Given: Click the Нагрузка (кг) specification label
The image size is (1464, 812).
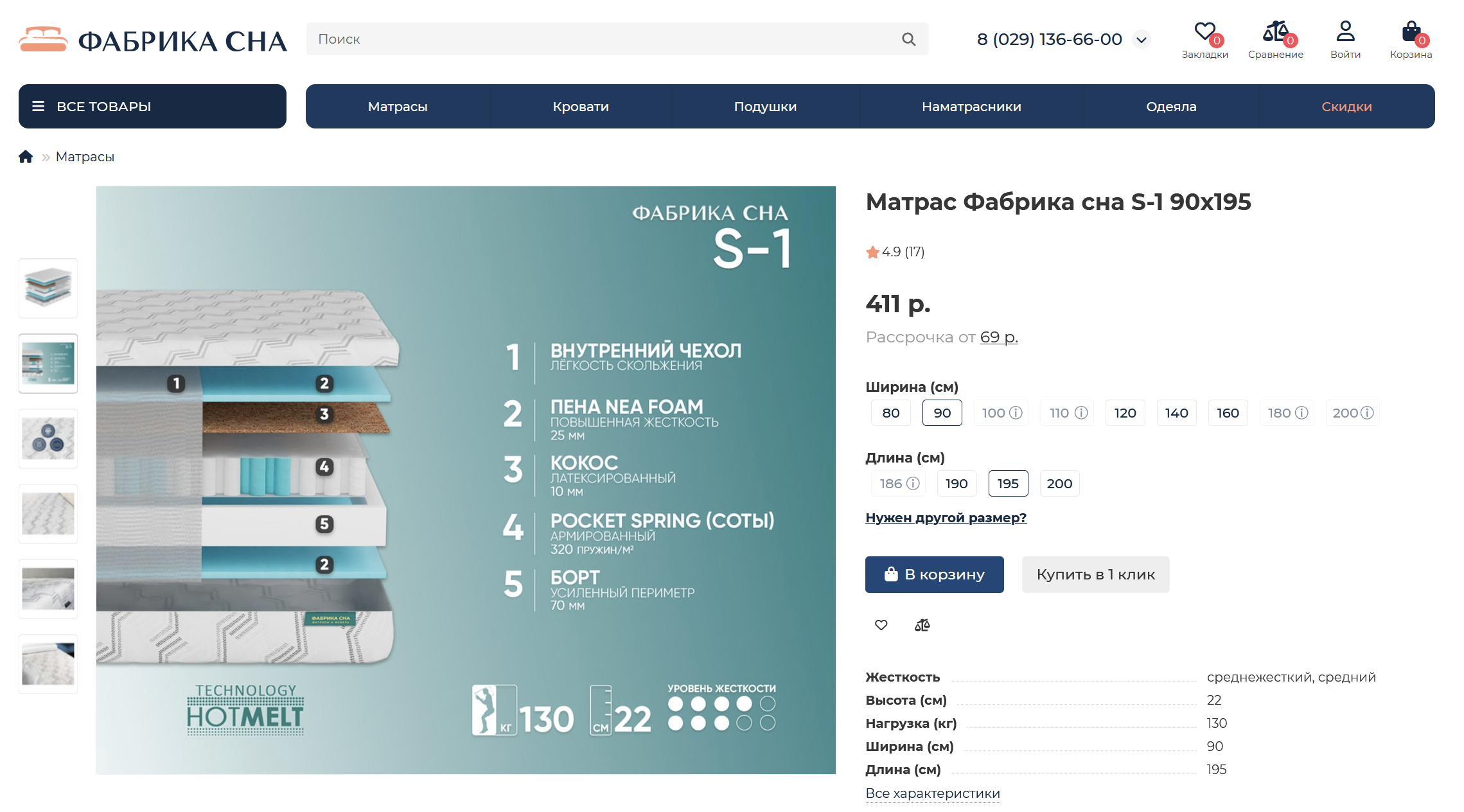Looking at the screenshot, I should pyautogui.click(x=911, y=723).
